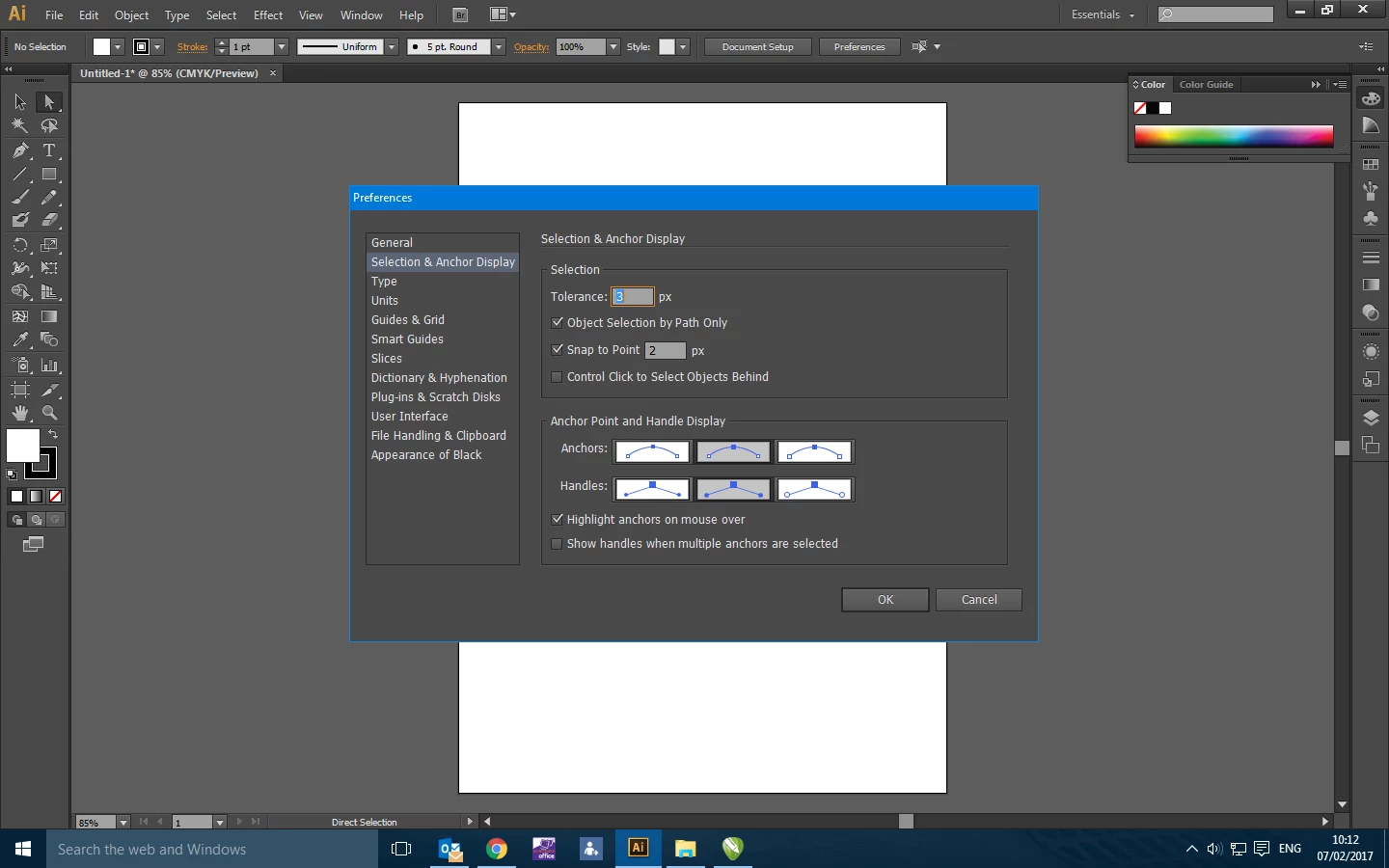Cancel the Preferences dialog
Viewport: 1389px width, 868px height.
pyautogui.click(x=979, y=600)
